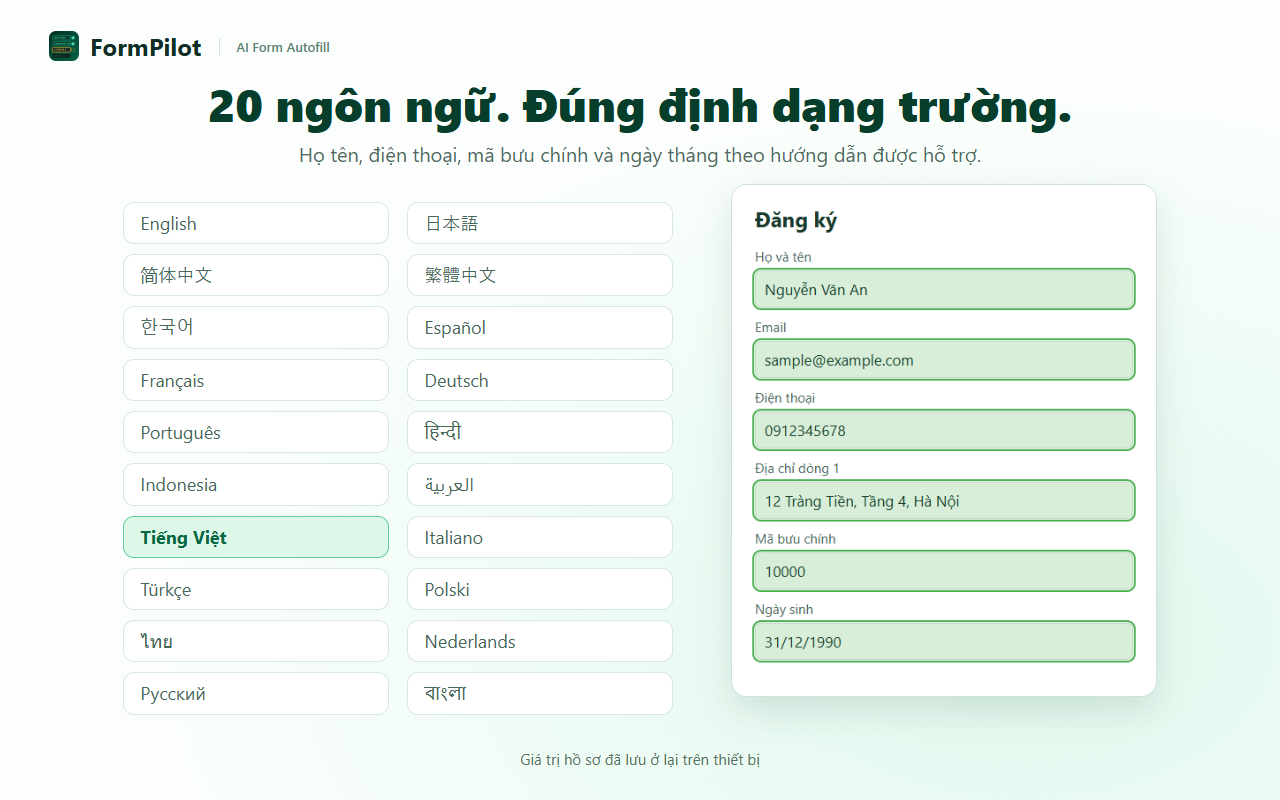Click the FormPilot brand name text
Viewport: 1280px width, 800px height.
145,47
